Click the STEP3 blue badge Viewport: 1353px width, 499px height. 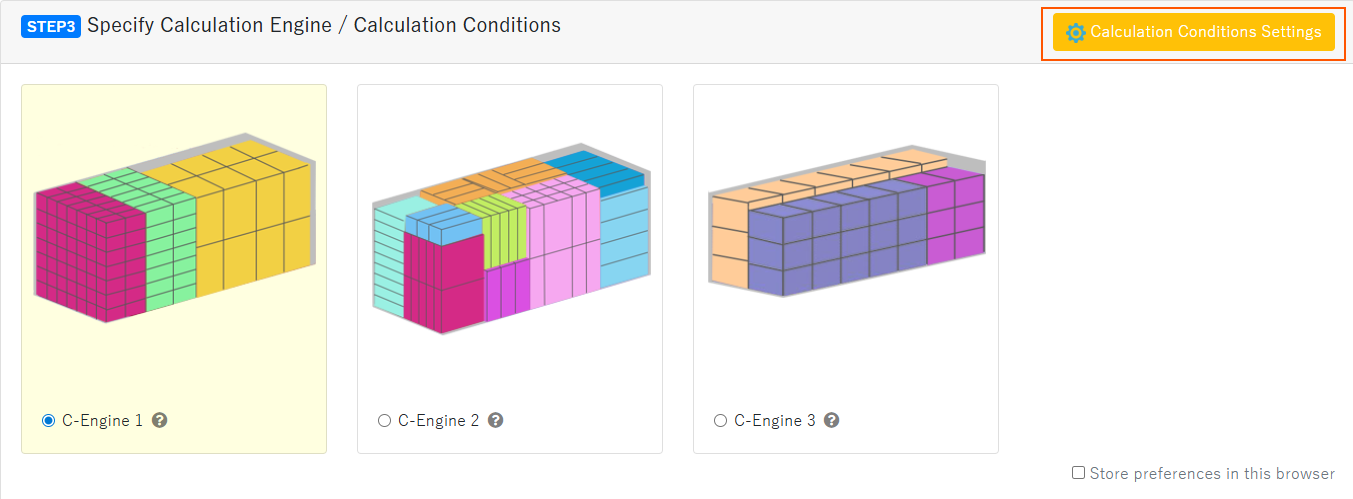click(x=50, y=26)
